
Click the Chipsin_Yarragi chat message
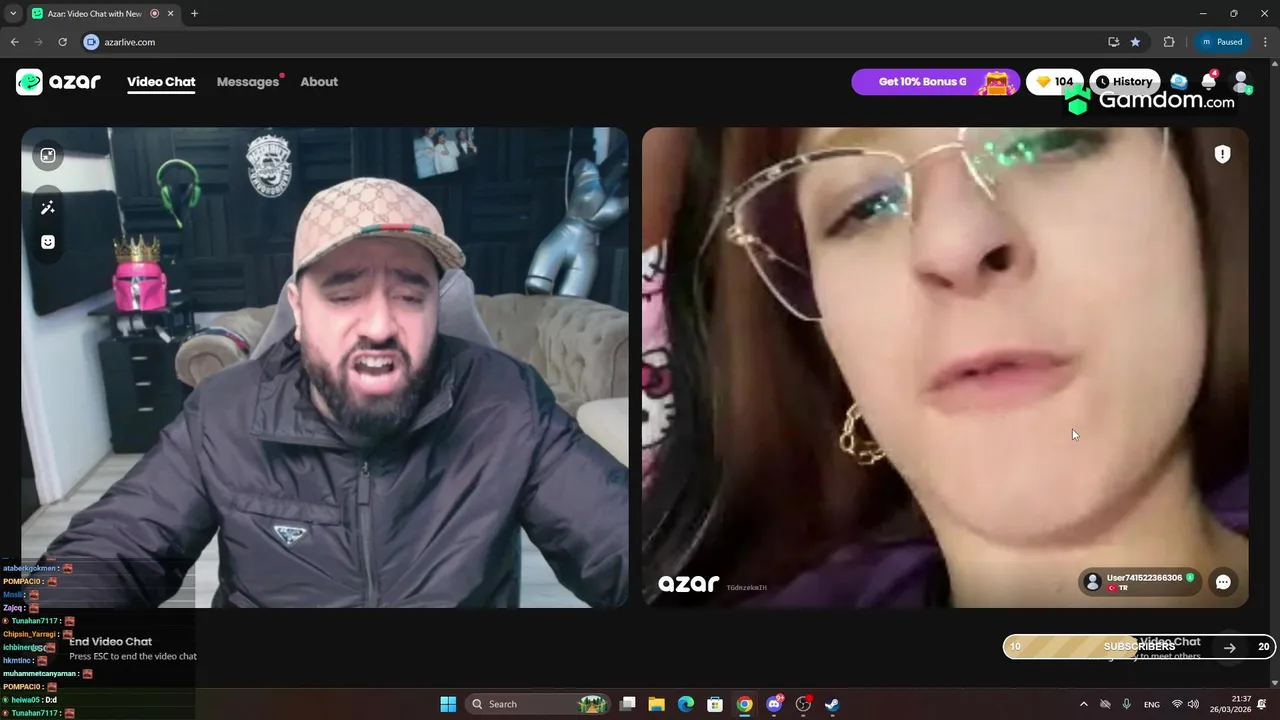[38, 634]
